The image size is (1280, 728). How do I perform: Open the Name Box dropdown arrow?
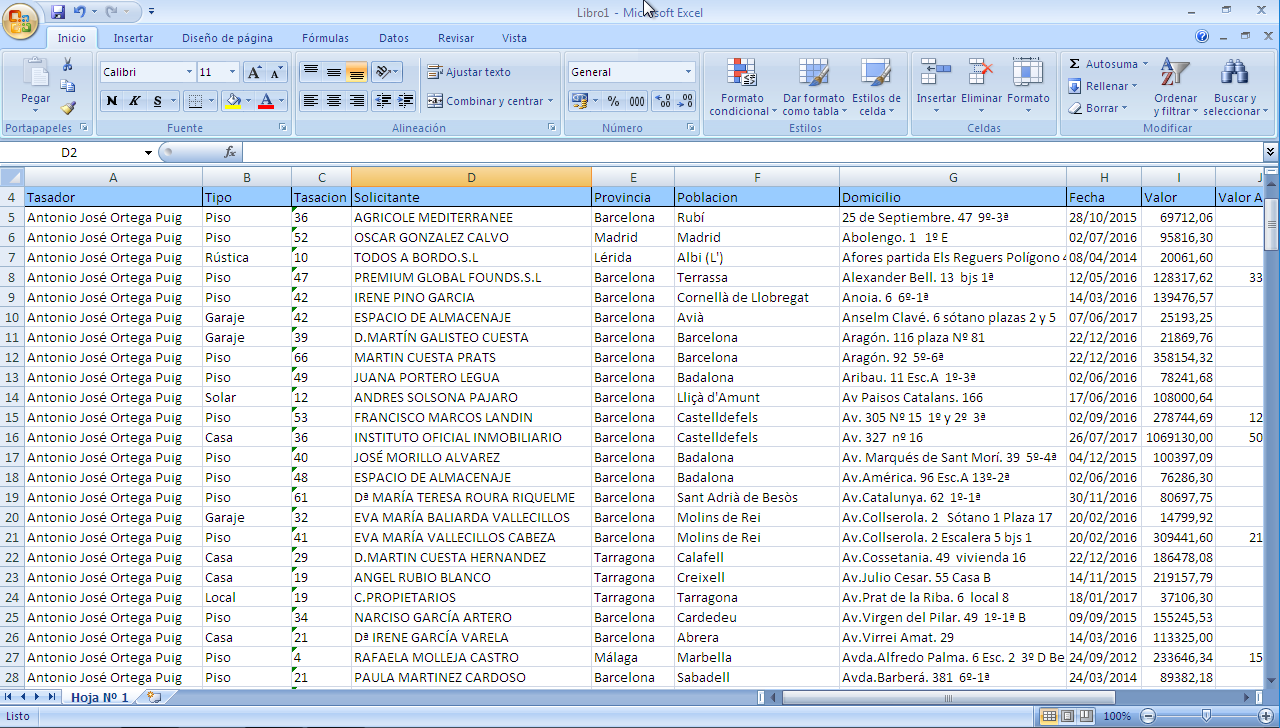tap(148, 152)
